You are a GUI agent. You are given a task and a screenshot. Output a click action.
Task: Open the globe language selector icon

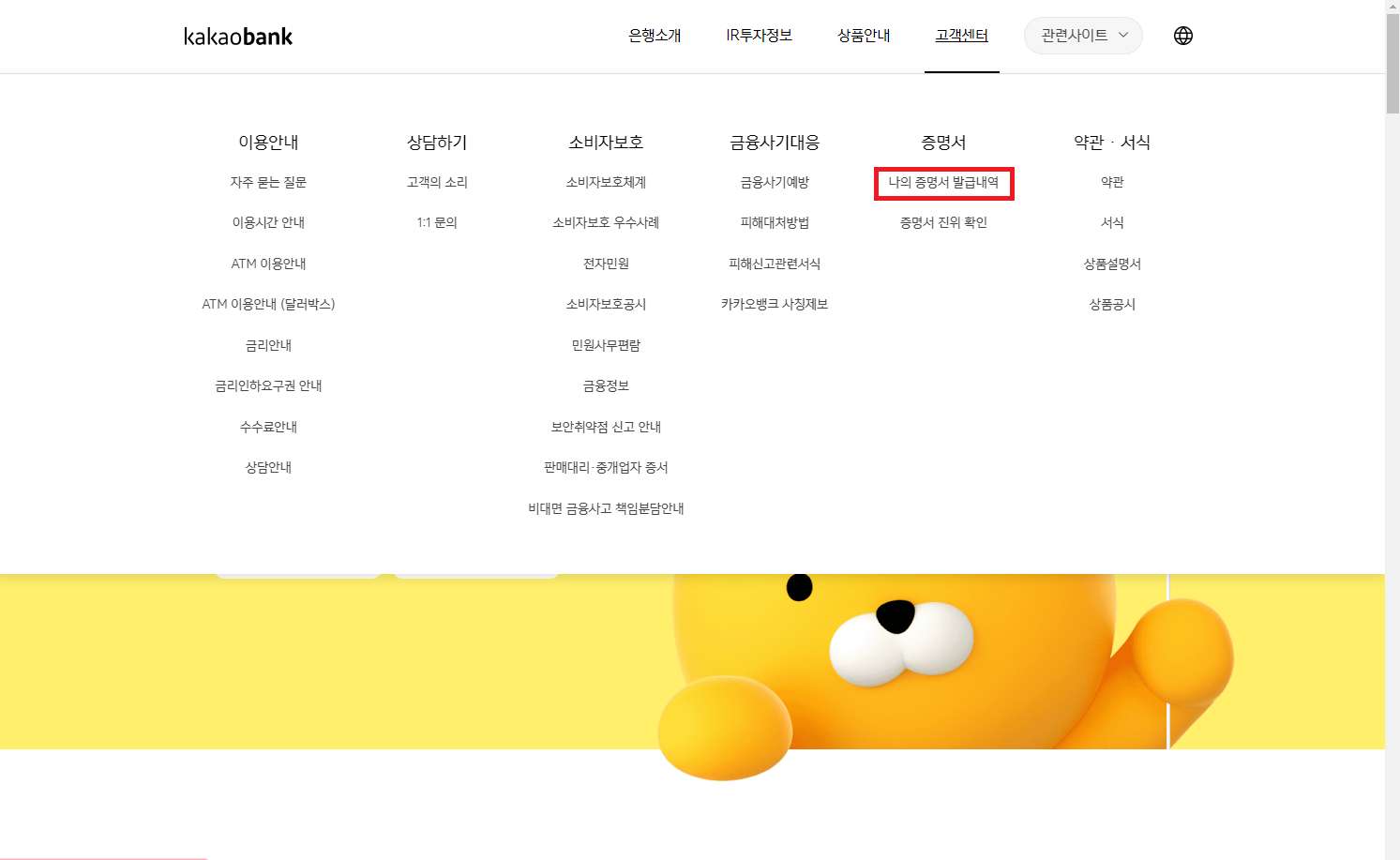[x=1183, y=36]
